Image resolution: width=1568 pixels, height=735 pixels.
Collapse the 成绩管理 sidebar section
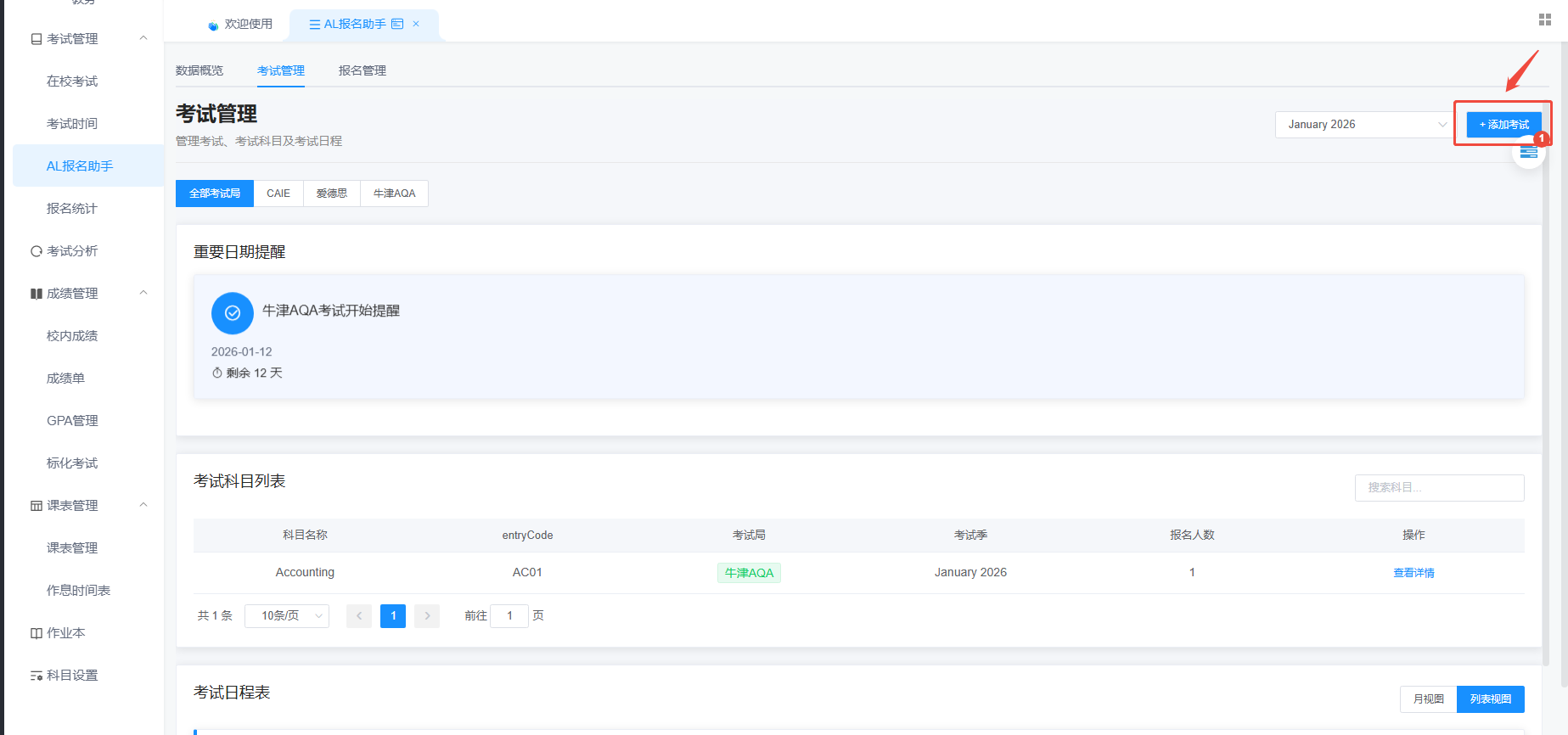(x=143, y=293)
